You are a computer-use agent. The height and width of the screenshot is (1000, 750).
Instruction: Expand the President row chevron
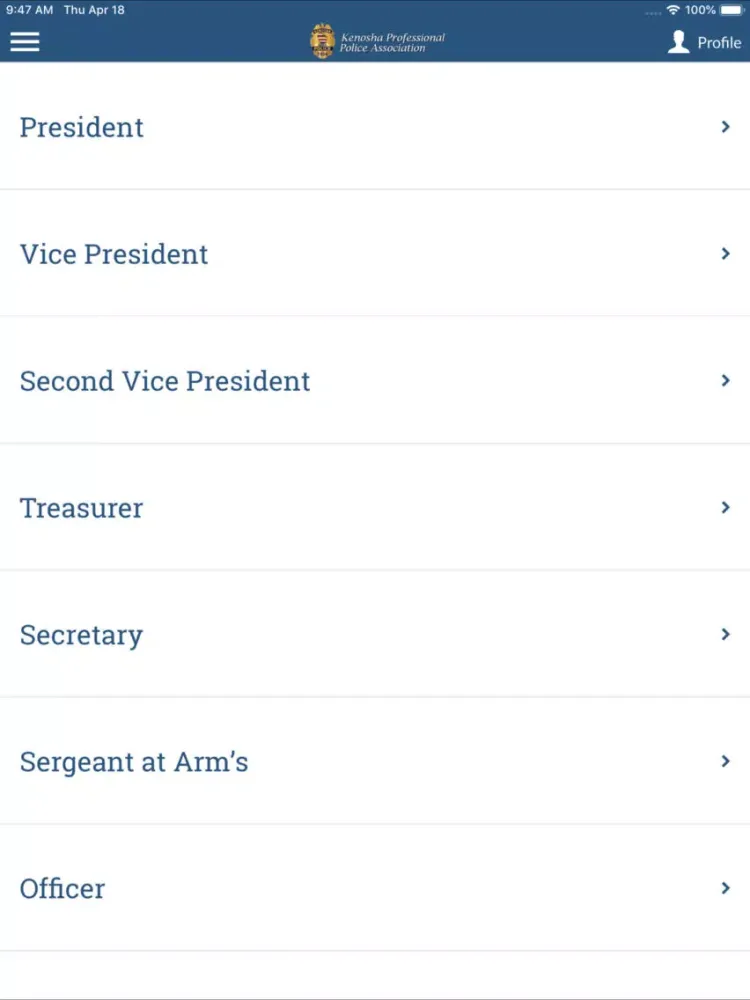[725, 127]
